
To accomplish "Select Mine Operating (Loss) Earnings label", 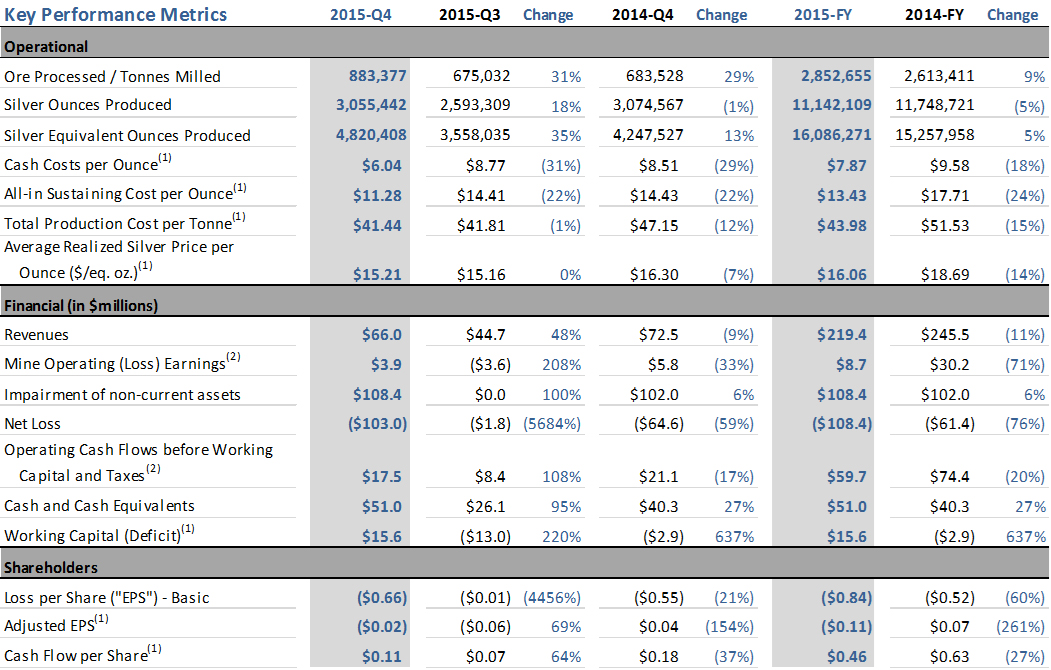I will click(122, 362).
